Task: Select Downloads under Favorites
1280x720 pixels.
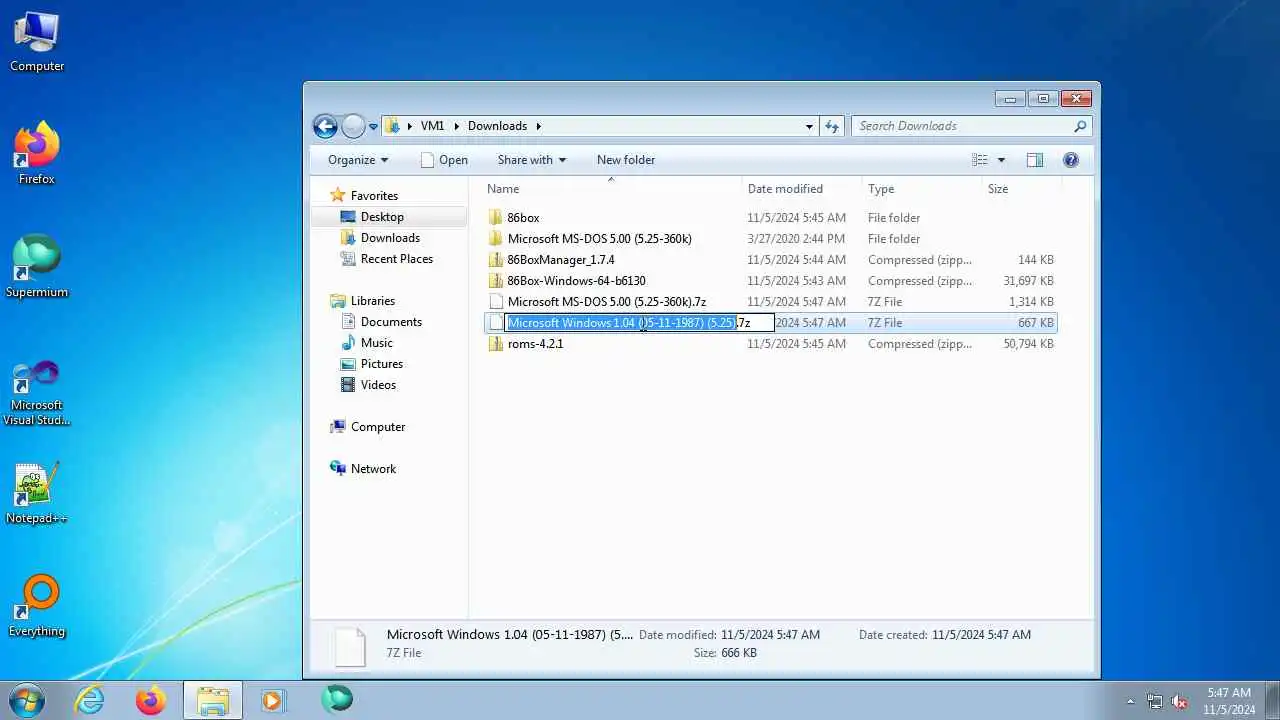Action: coord(390,238)
